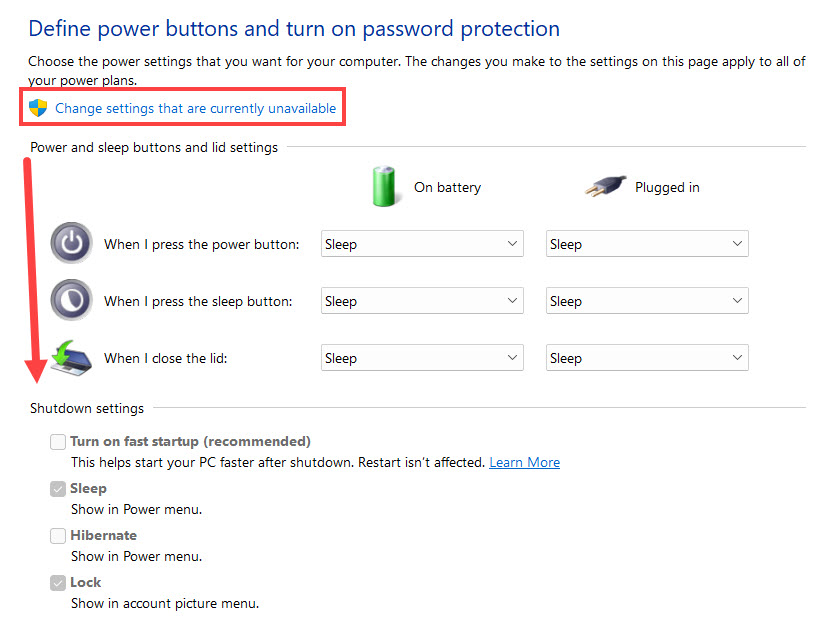Click the Shutdown settings section heading
This screenshot has height=628, width=832.
(87, 408)
